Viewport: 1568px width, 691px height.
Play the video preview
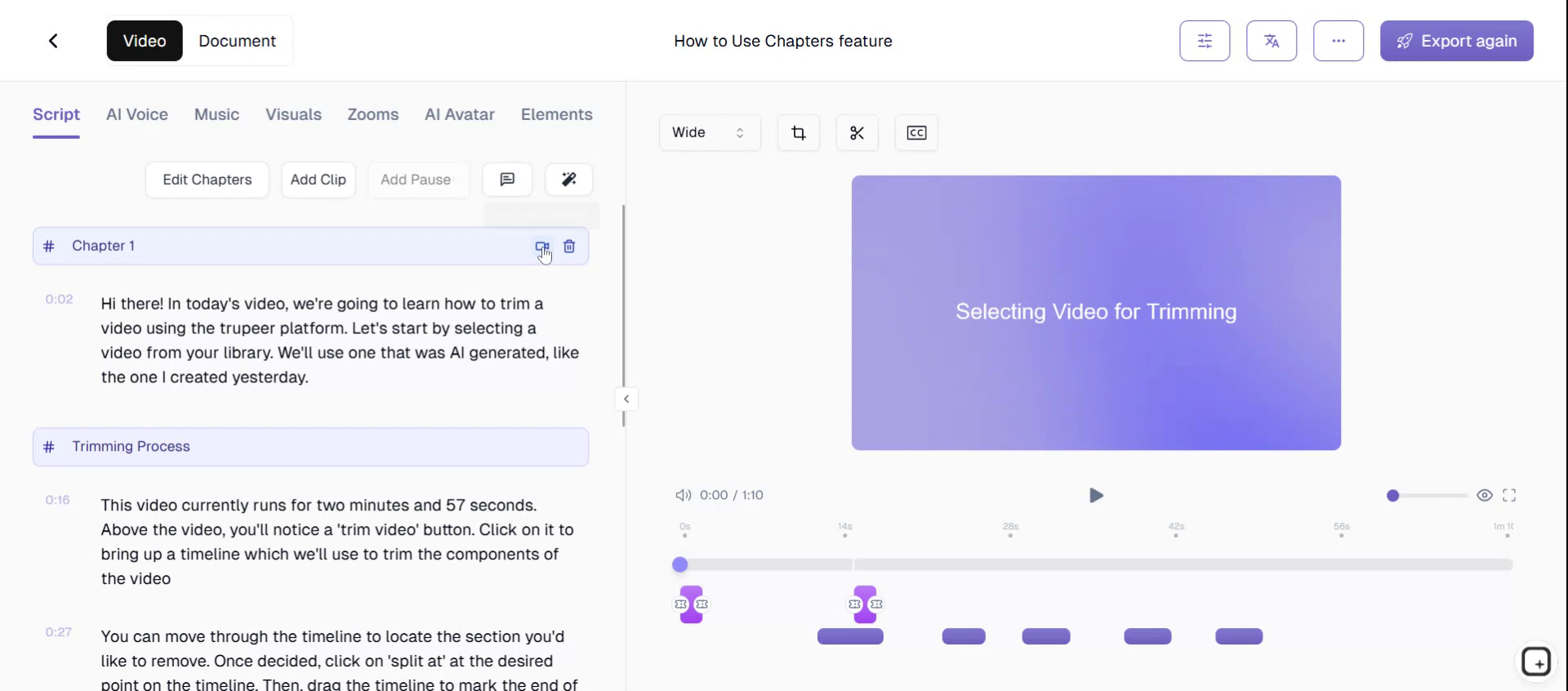click(1096, 496)
